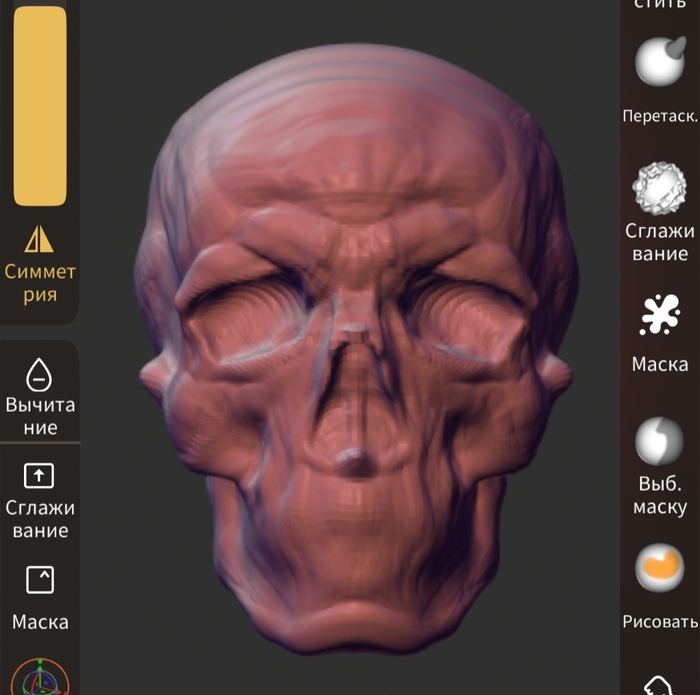Select the Маска splatter tool on right
The width and height of the screenshot is (700, 695).
coord(660,333)
